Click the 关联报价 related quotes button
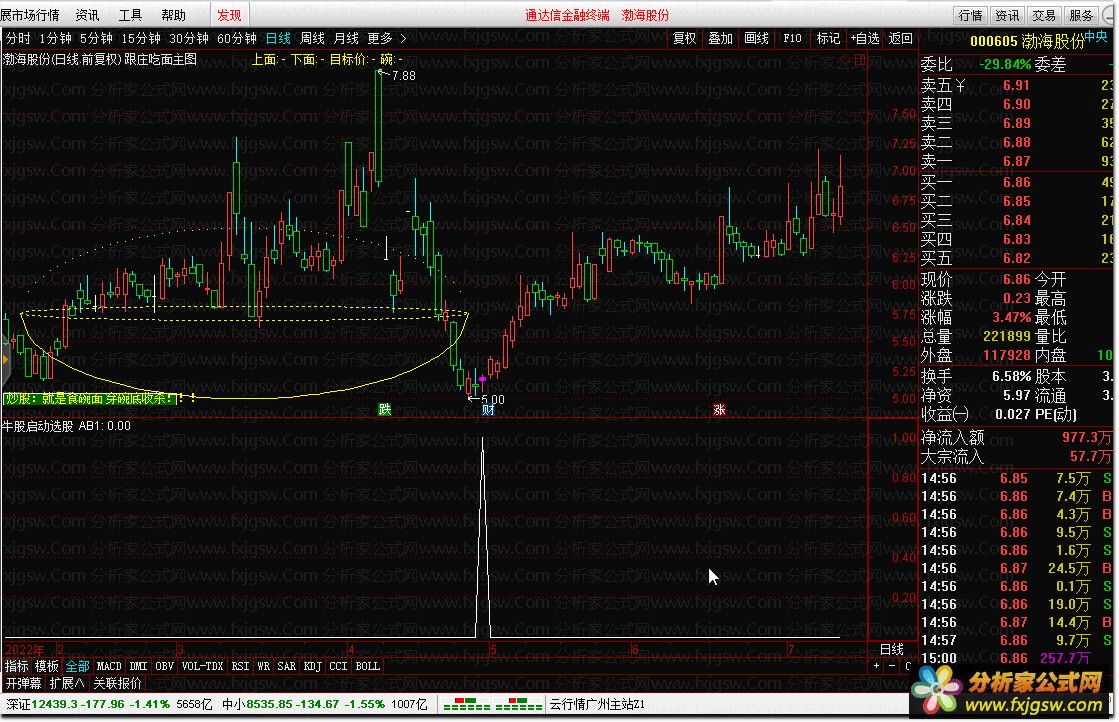Viewport: 1119px width, 722px height. [117, 683]
